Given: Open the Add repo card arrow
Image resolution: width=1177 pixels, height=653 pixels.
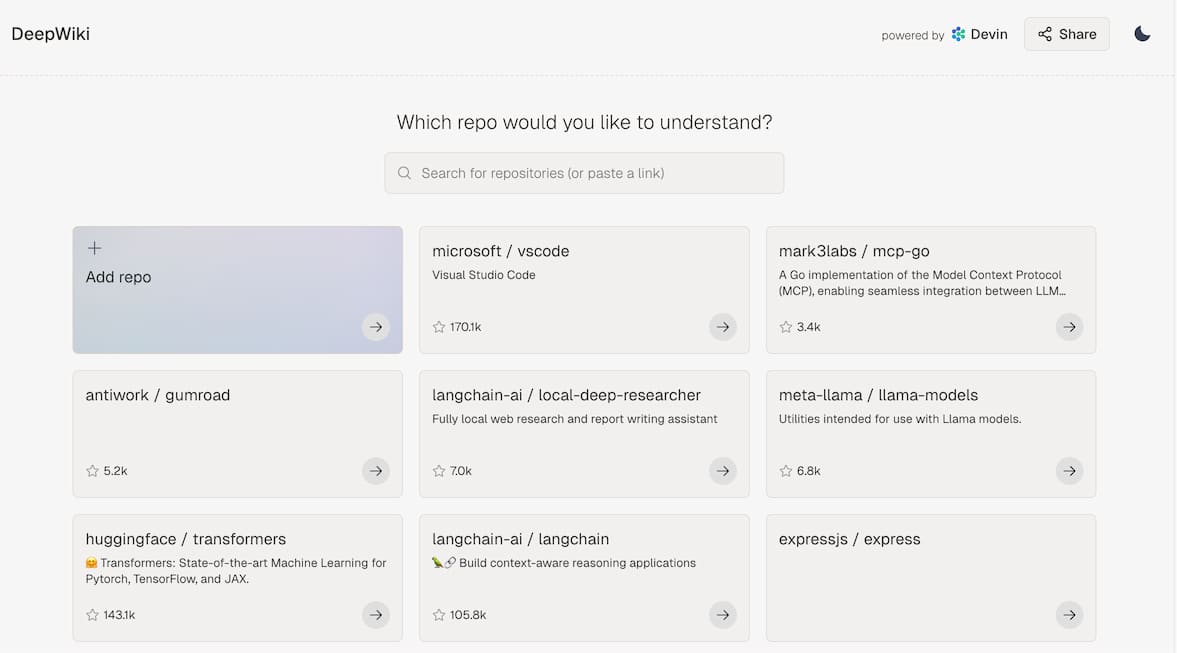Looking at the screenshot, I should [x=375, y=327].
